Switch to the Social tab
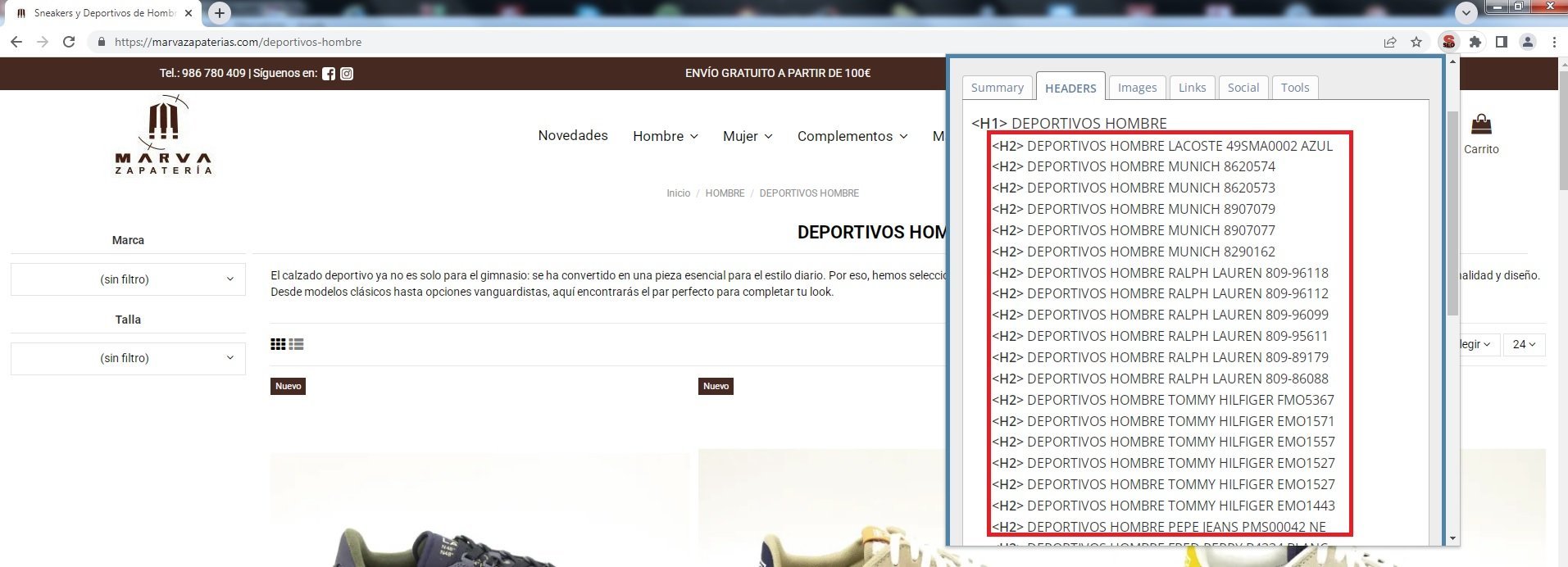Viewport: 1568px width, 567px height. click(1243, 88)
